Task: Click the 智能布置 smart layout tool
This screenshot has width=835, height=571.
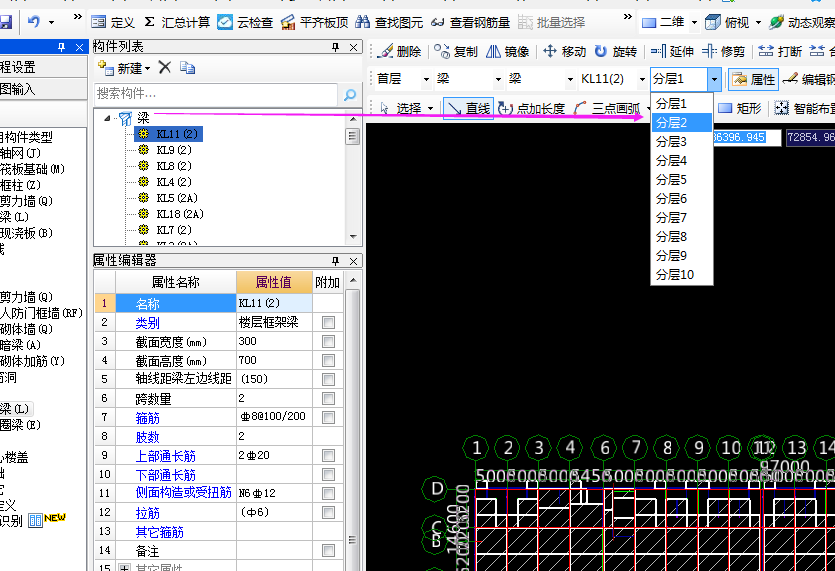Action: (x=804, y=108)
